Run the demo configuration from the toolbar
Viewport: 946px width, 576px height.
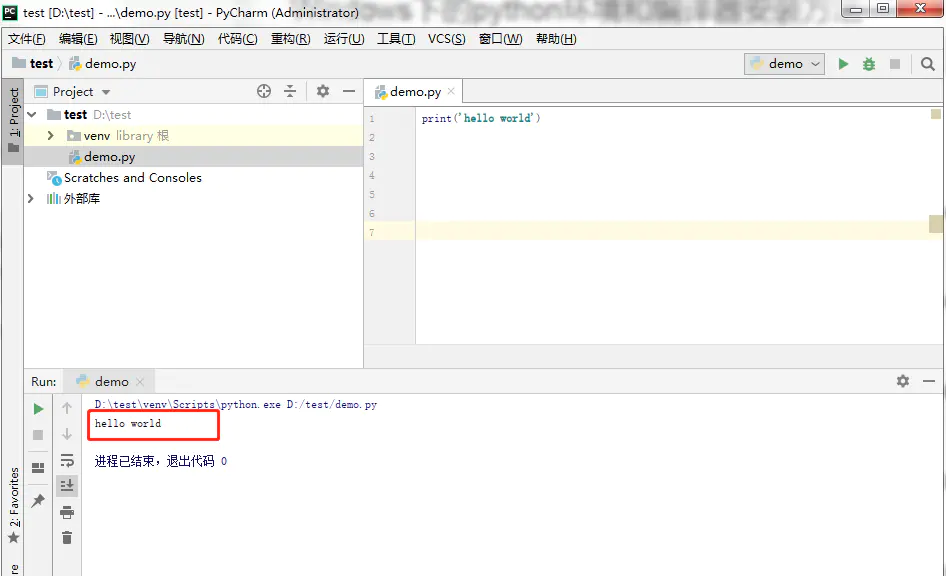pyautogui.click(x=843, y=64)
